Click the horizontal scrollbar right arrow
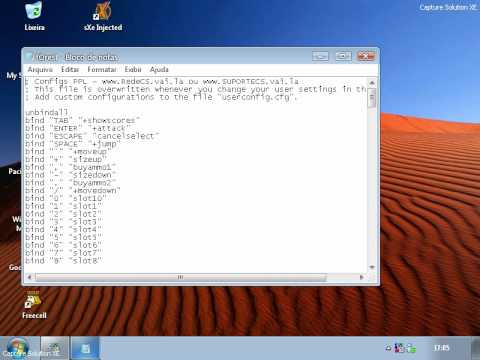Image resolution: width=480 pixels, height=360 pixels. tap(362, 277)
